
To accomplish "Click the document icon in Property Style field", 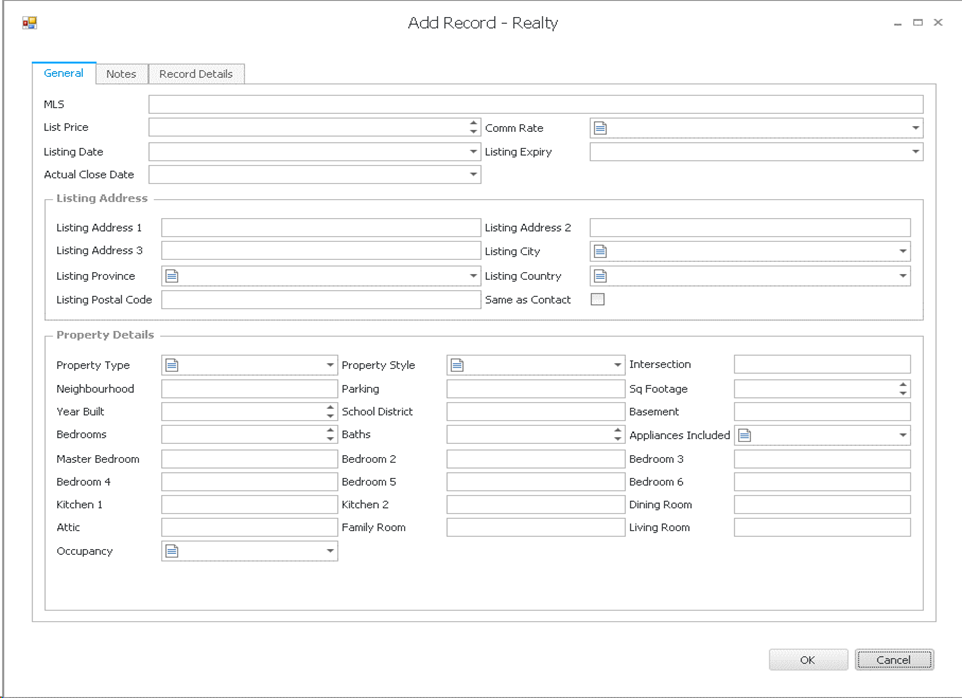I will click(457, 365).
